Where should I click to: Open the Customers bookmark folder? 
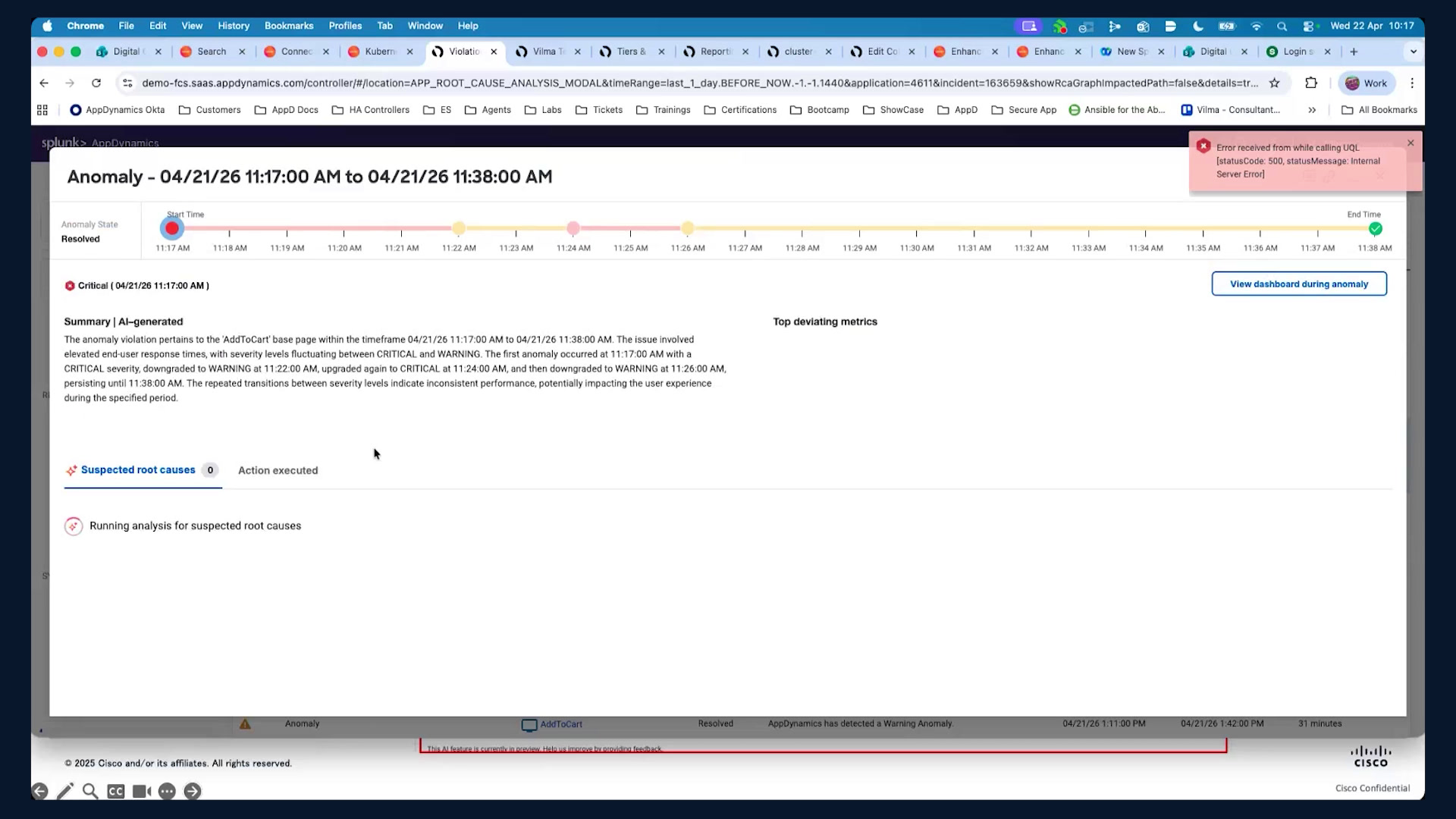(x=209, y=110)
